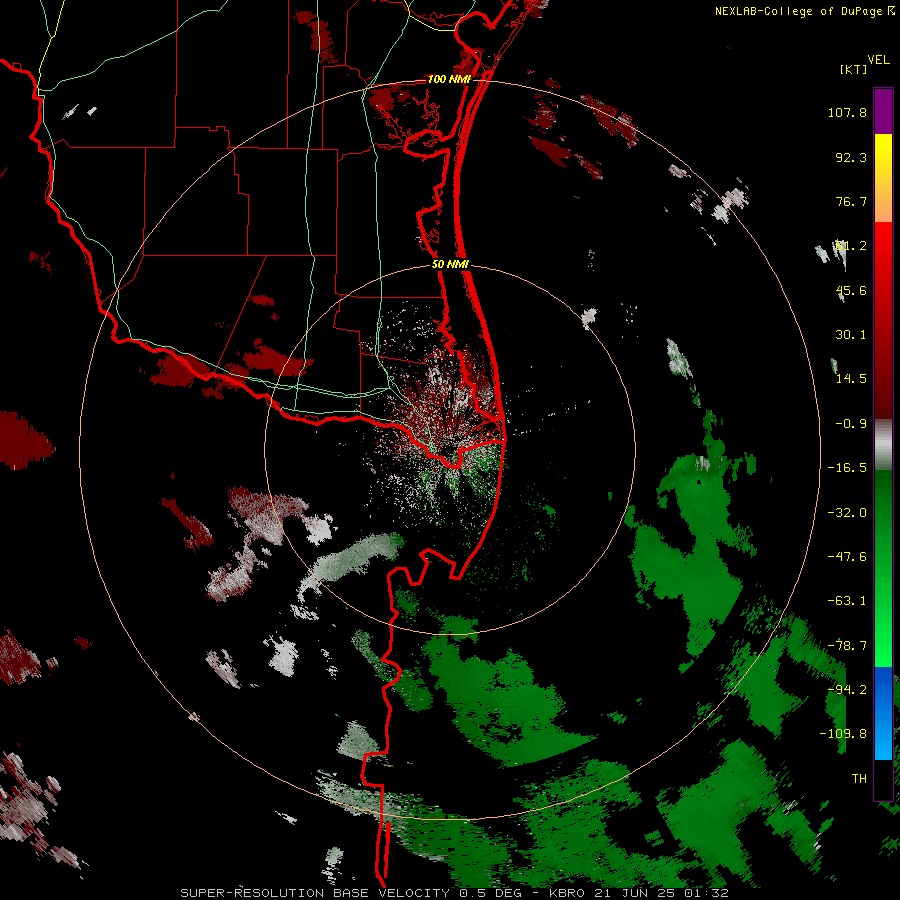
Task: Pick the gray near-zero segment of the color bar
Action: [883, 445]
